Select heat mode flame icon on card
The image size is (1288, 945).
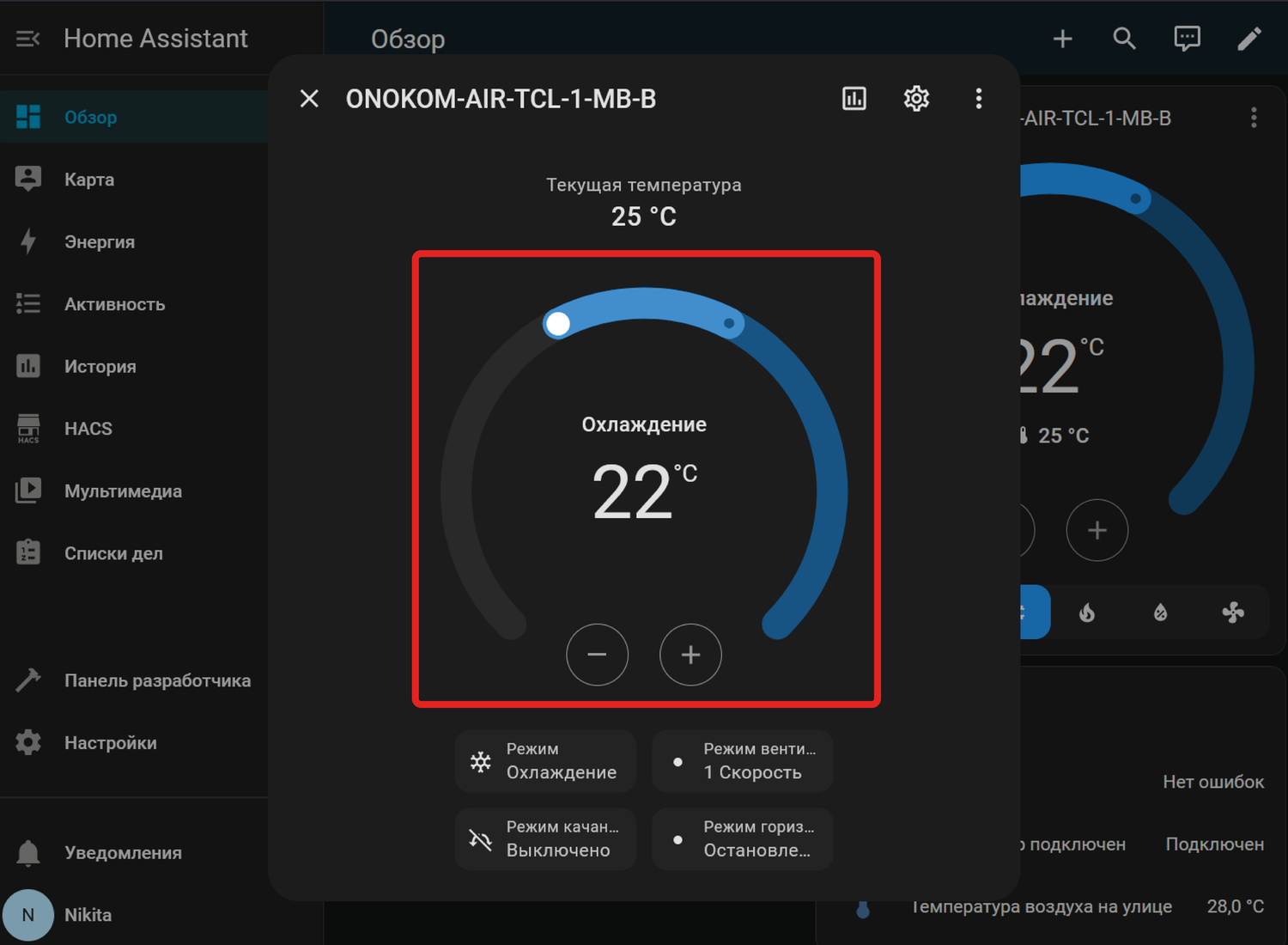[1087, 613]
